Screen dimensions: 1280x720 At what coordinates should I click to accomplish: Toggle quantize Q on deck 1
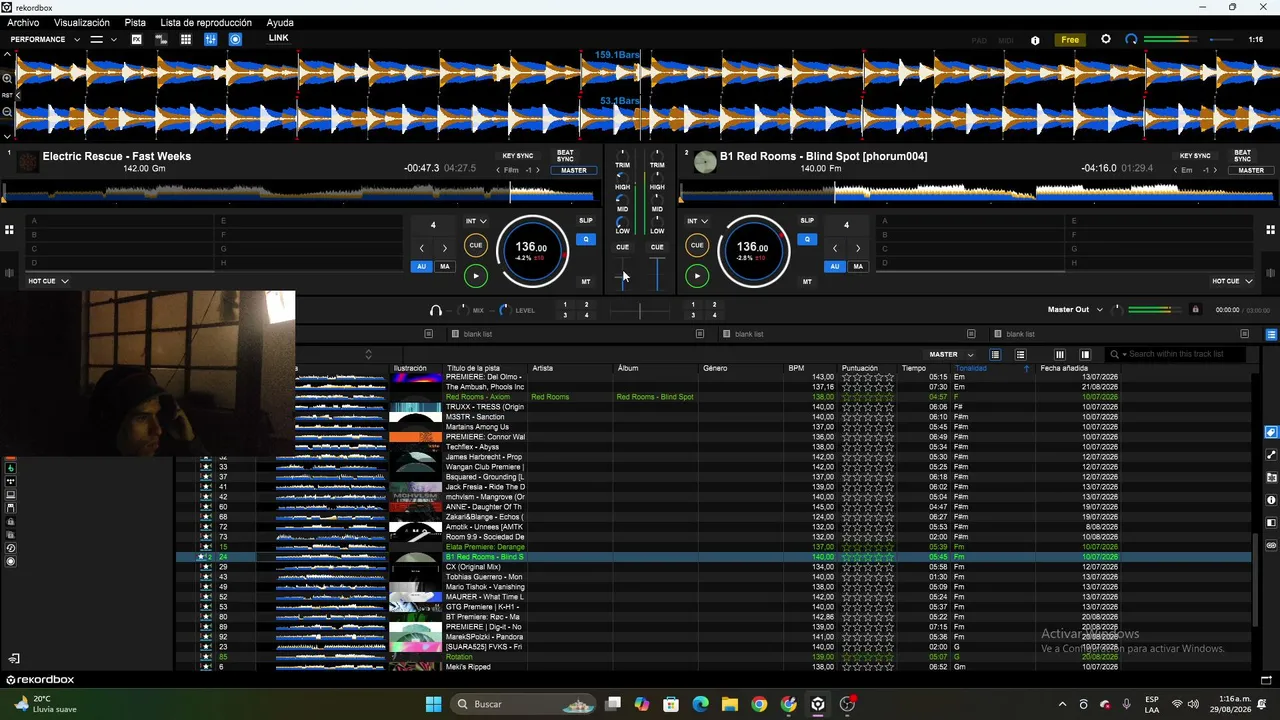pyautogui.click(x=586, y=239)
